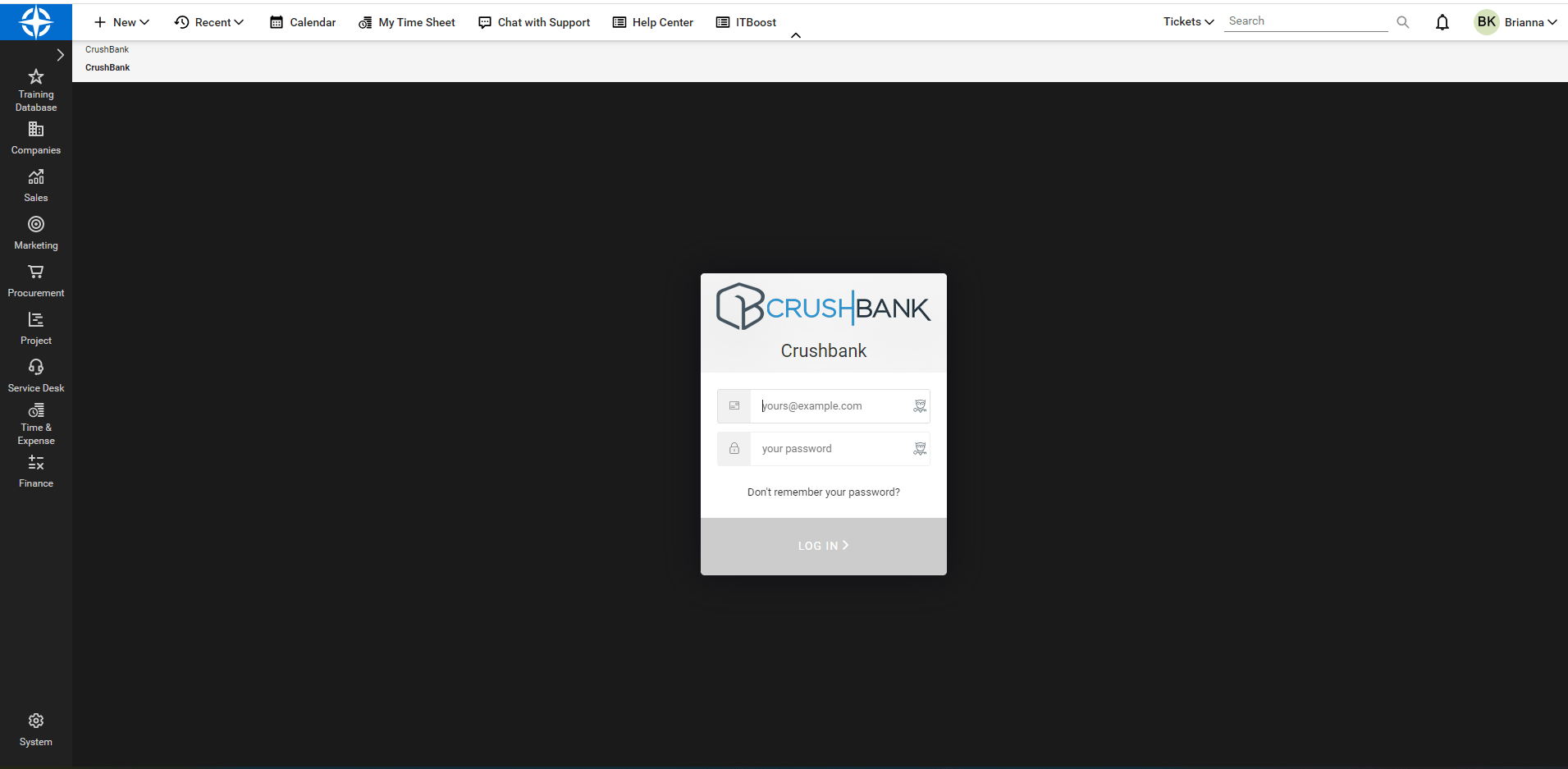Screen dimensions: 1568x769
Task: Open the Training Database star icon
Action: 36,77
